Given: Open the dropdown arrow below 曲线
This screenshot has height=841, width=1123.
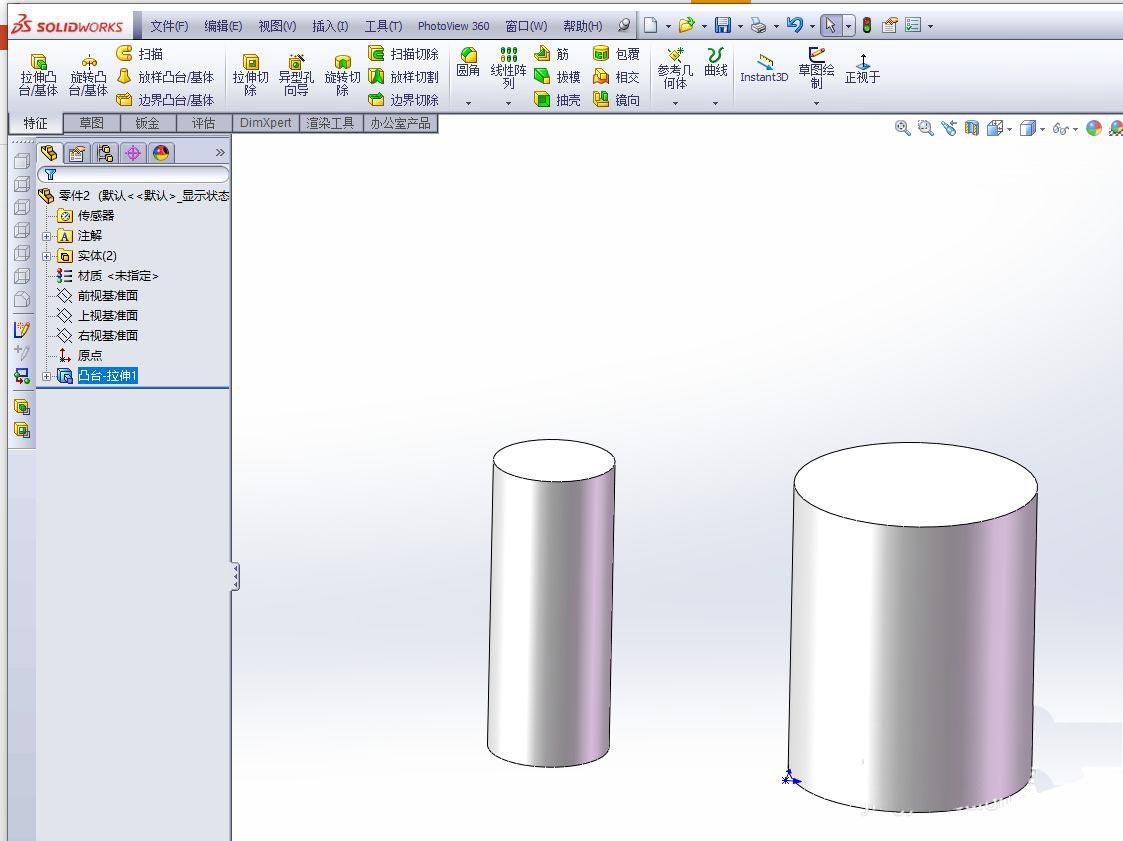Looking at the screenshot, I should (x=715, y=103).
